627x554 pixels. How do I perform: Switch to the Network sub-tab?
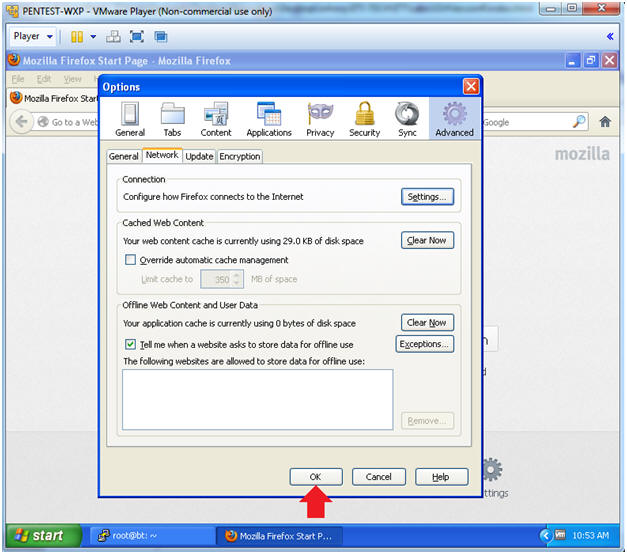coord(162,155)
